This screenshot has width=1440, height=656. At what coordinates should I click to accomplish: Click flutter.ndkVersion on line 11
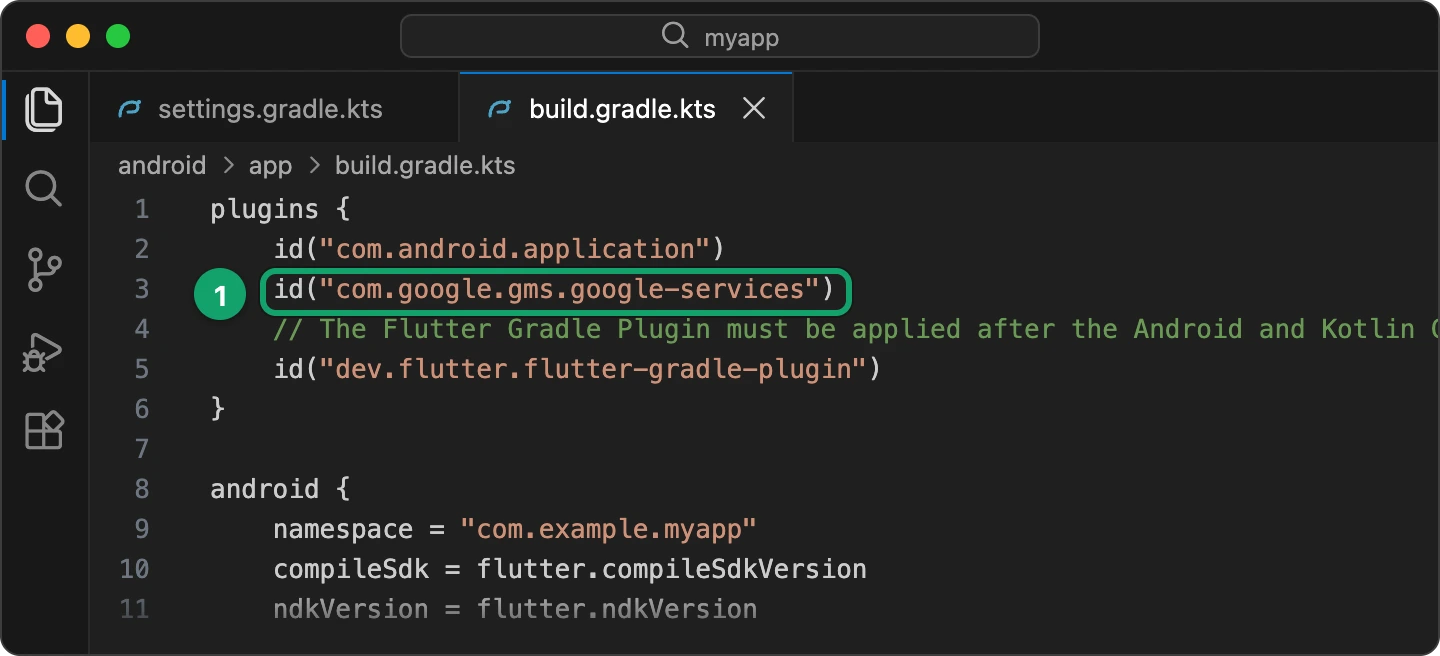pyautogui.click(x=616, y=609)
